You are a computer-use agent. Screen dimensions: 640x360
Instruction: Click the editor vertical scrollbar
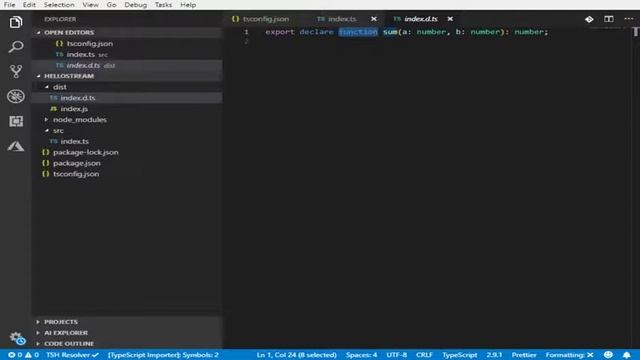tap(636, 188)
